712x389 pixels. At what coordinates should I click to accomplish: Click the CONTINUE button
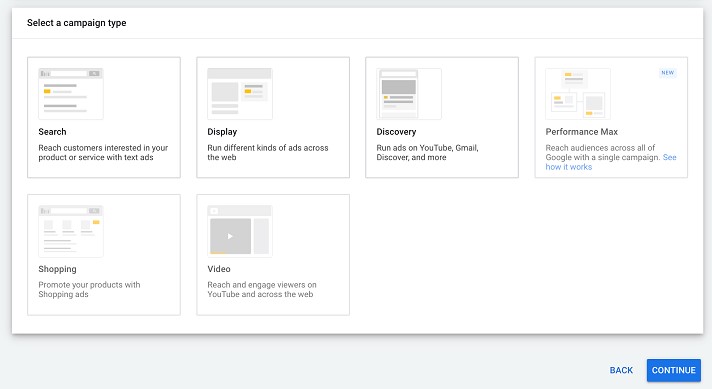point(673,370)
